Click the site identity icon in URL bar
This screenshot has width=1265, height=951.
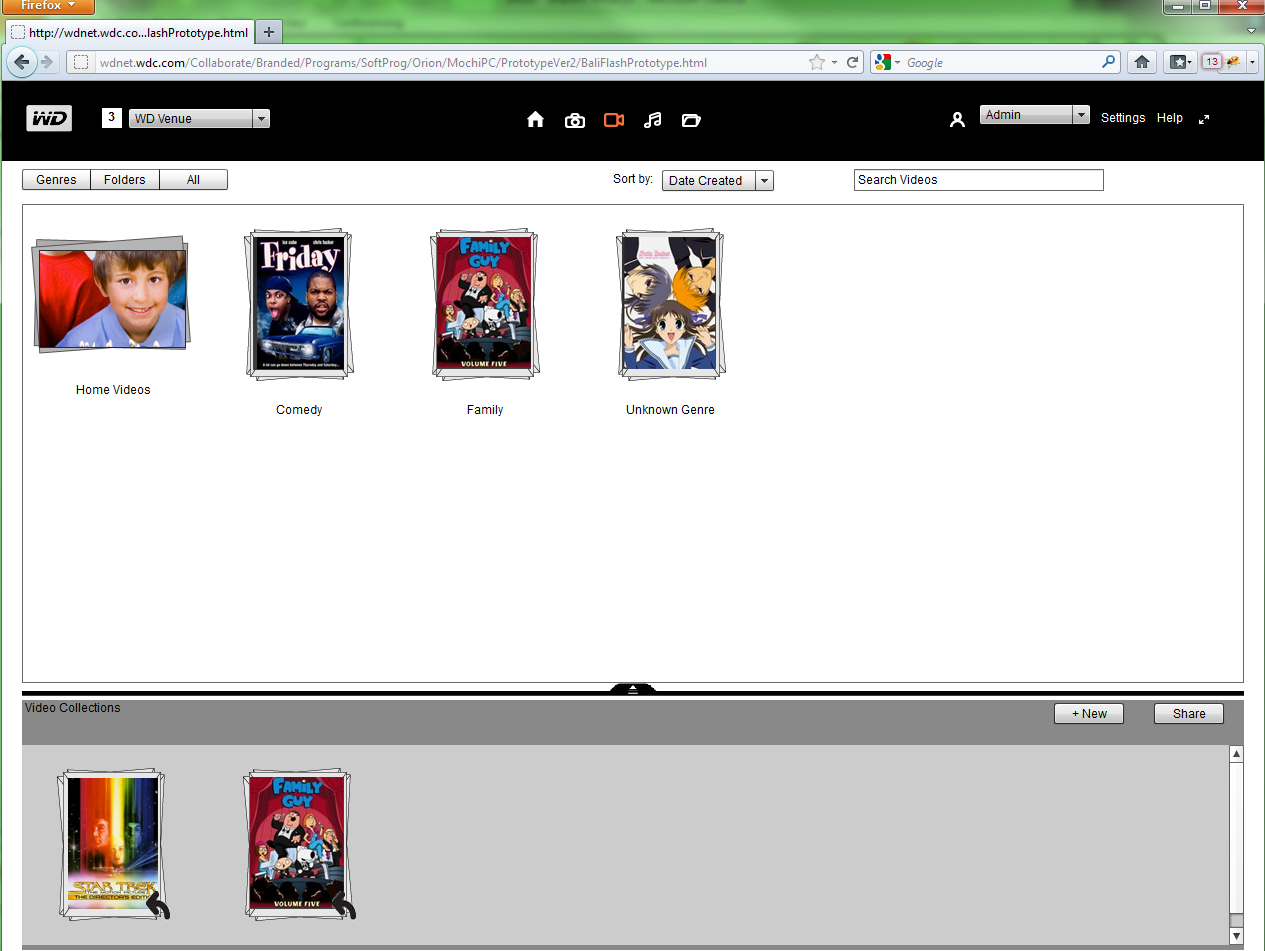[x=82, y=62]
